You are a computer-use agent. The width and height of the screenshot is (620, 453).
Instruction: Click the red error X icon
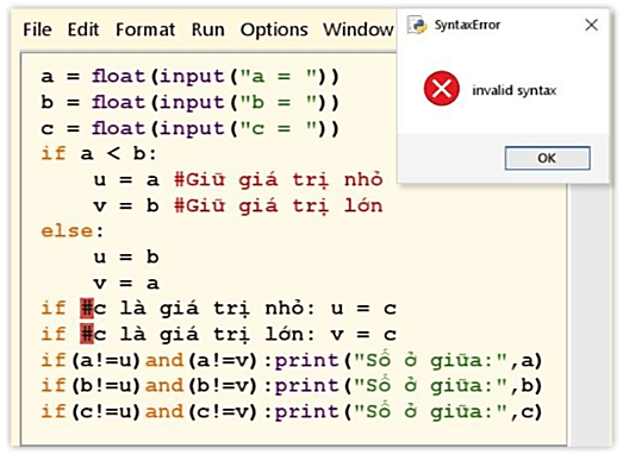440,90
